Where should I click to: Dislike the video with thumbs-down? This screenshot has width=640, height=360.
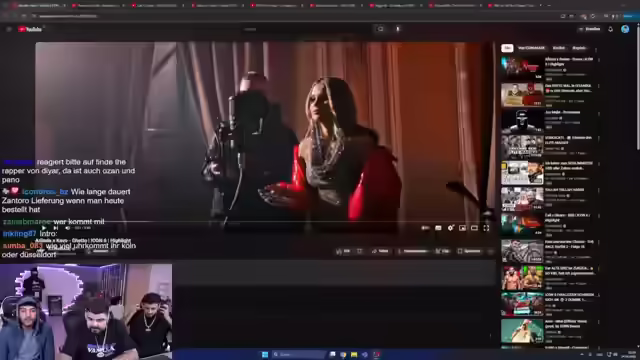point(360,251)
